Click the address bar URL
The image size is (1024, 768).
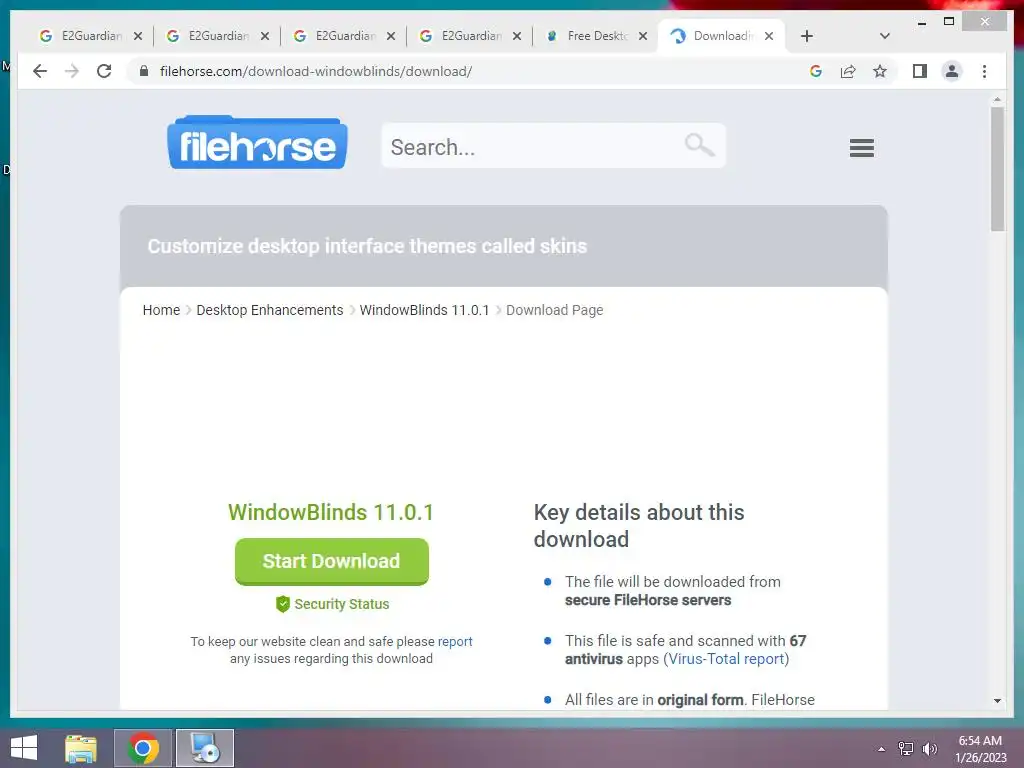pyautogui.click(x=316, y=71)
